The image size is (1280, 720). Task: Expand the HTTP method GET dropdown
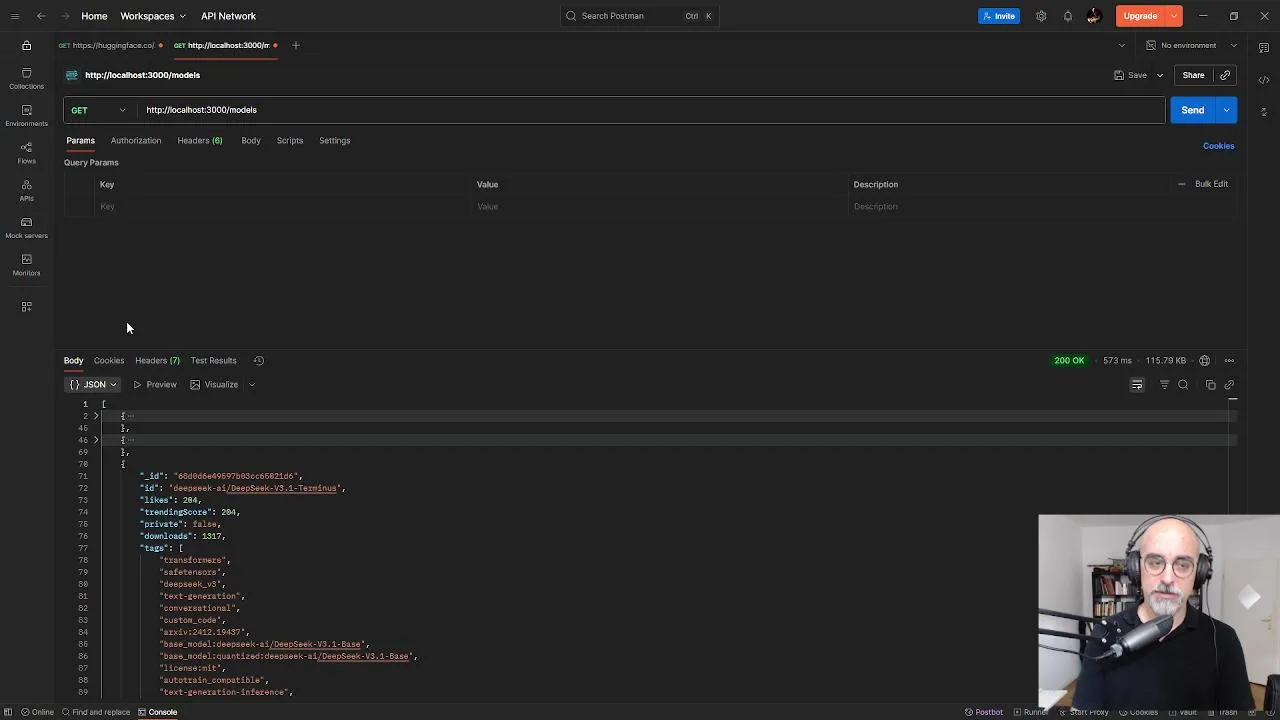tap(97, 110)
